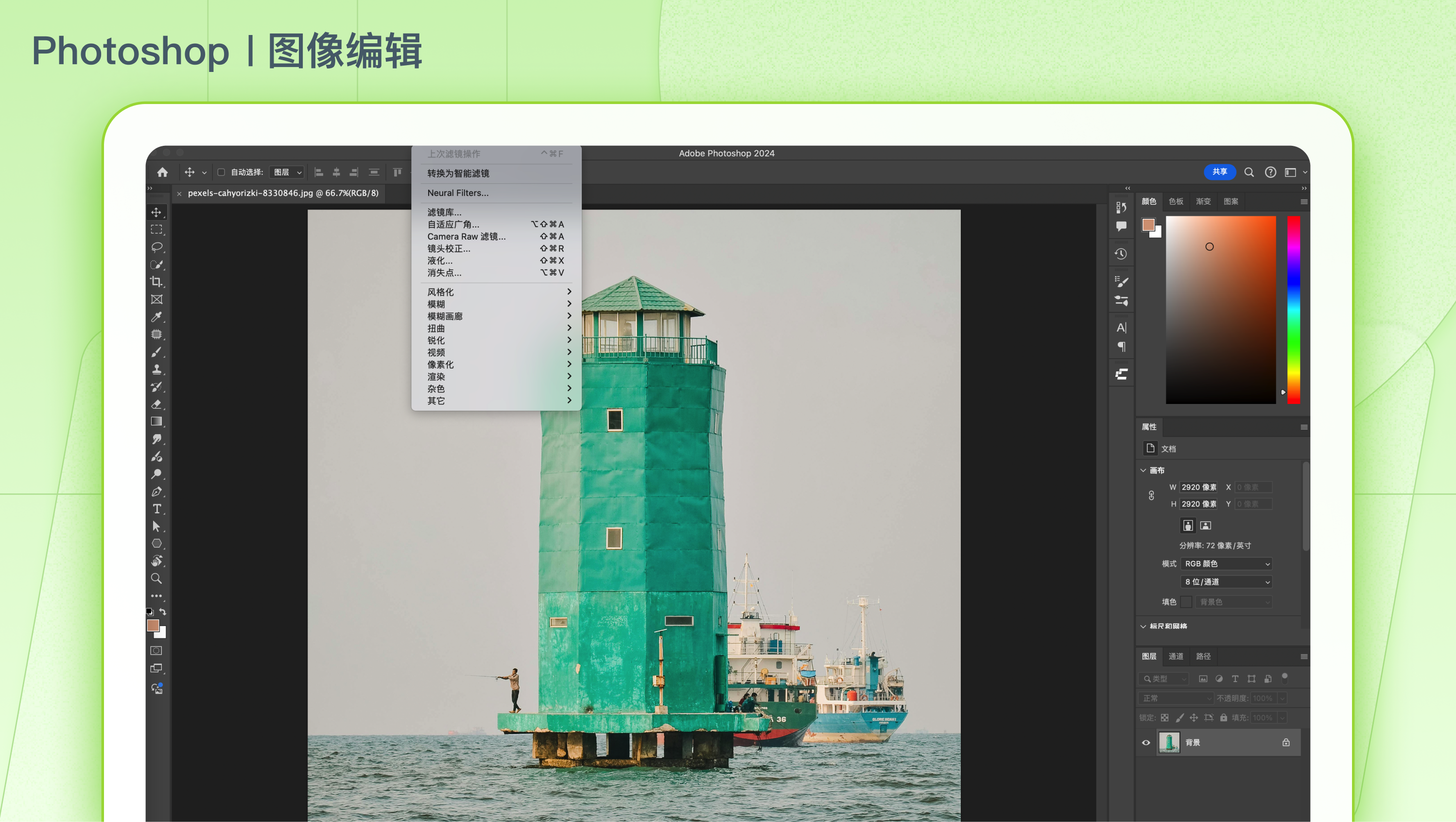
Task: Select the Horizontal Type tool
Action: (x=156, y=509)
